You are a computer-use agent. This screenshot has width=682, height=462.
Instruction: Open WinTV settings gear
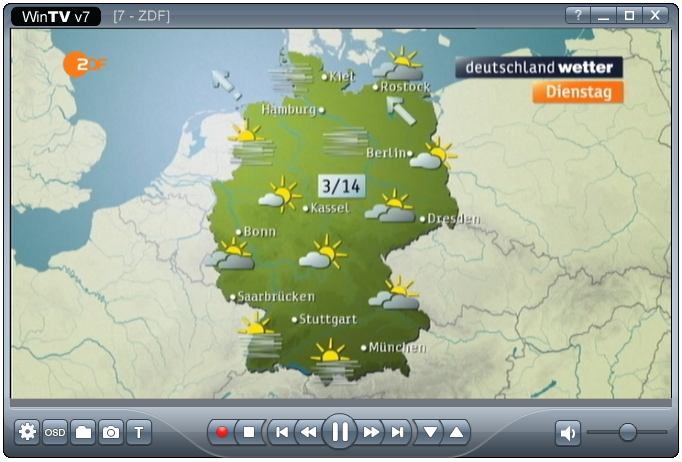27,432
